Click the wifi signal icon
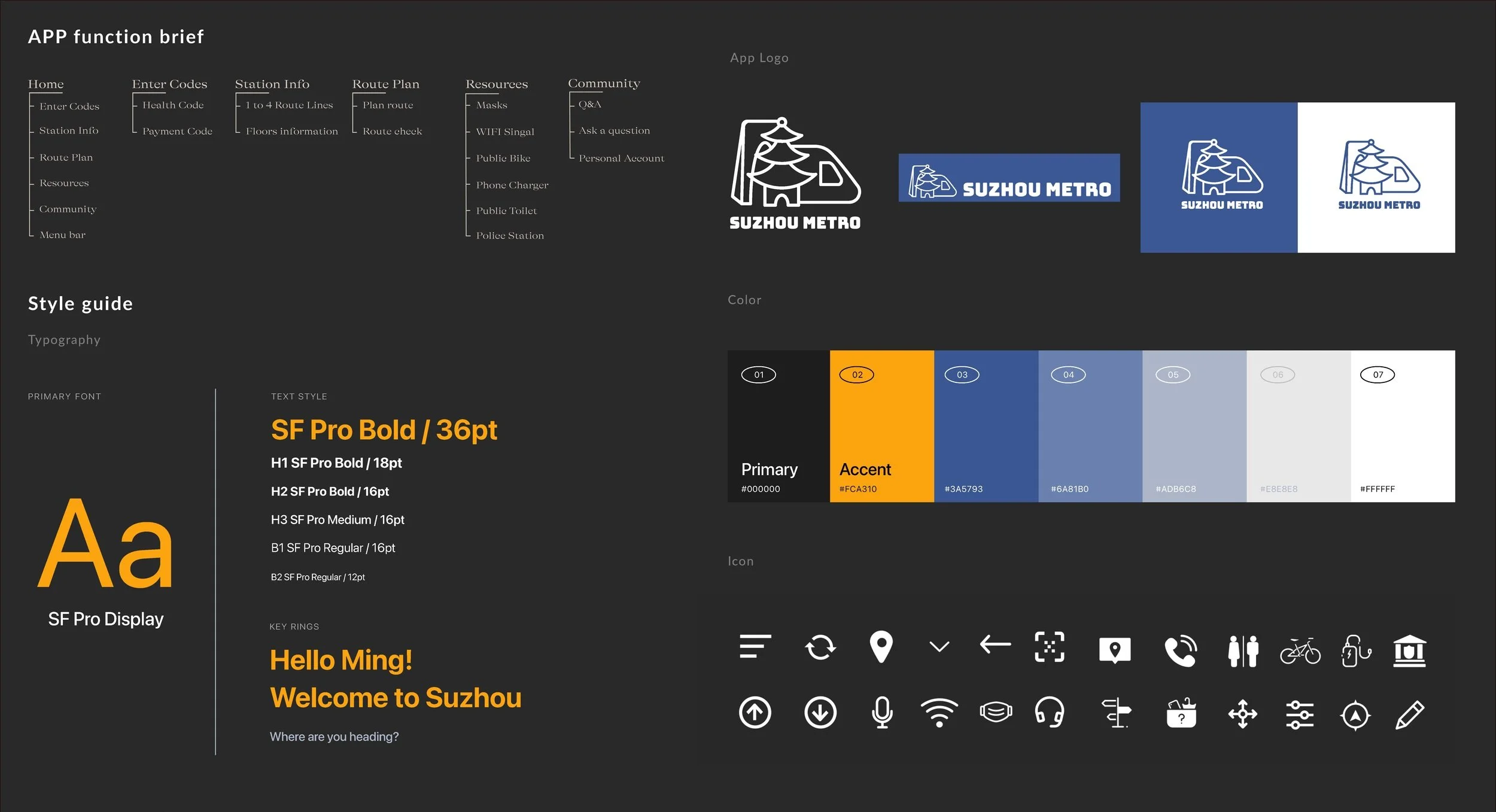 939,712
